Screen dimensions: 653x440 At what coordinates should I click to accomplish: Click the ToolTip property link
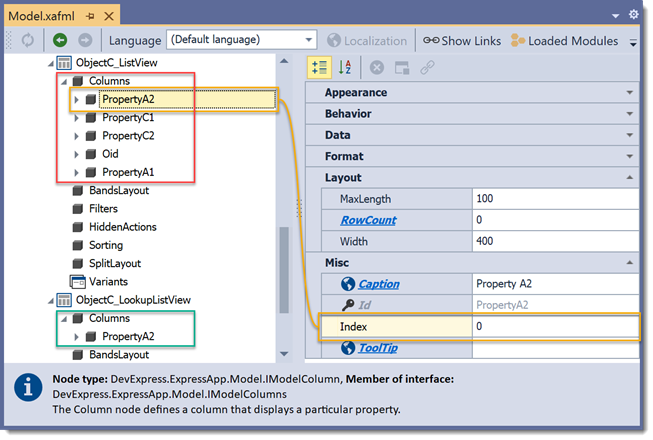pos(378,348)
